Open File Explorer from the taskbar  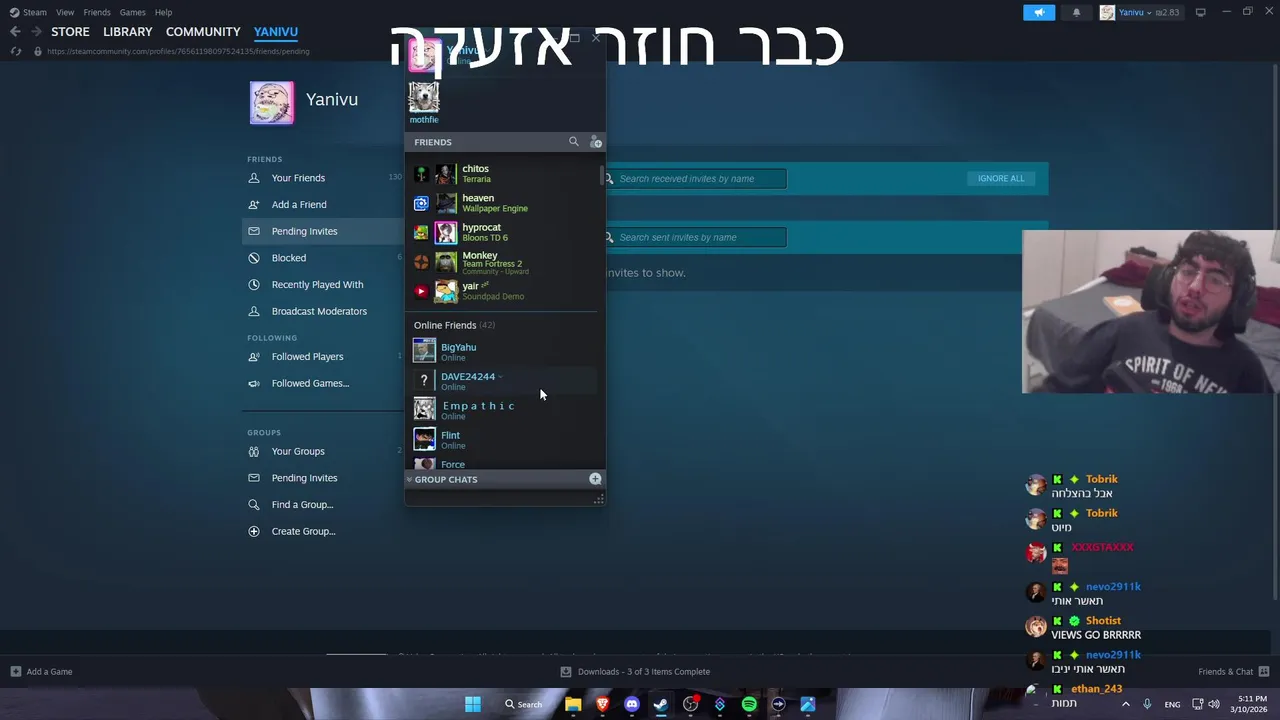(573, 704)
